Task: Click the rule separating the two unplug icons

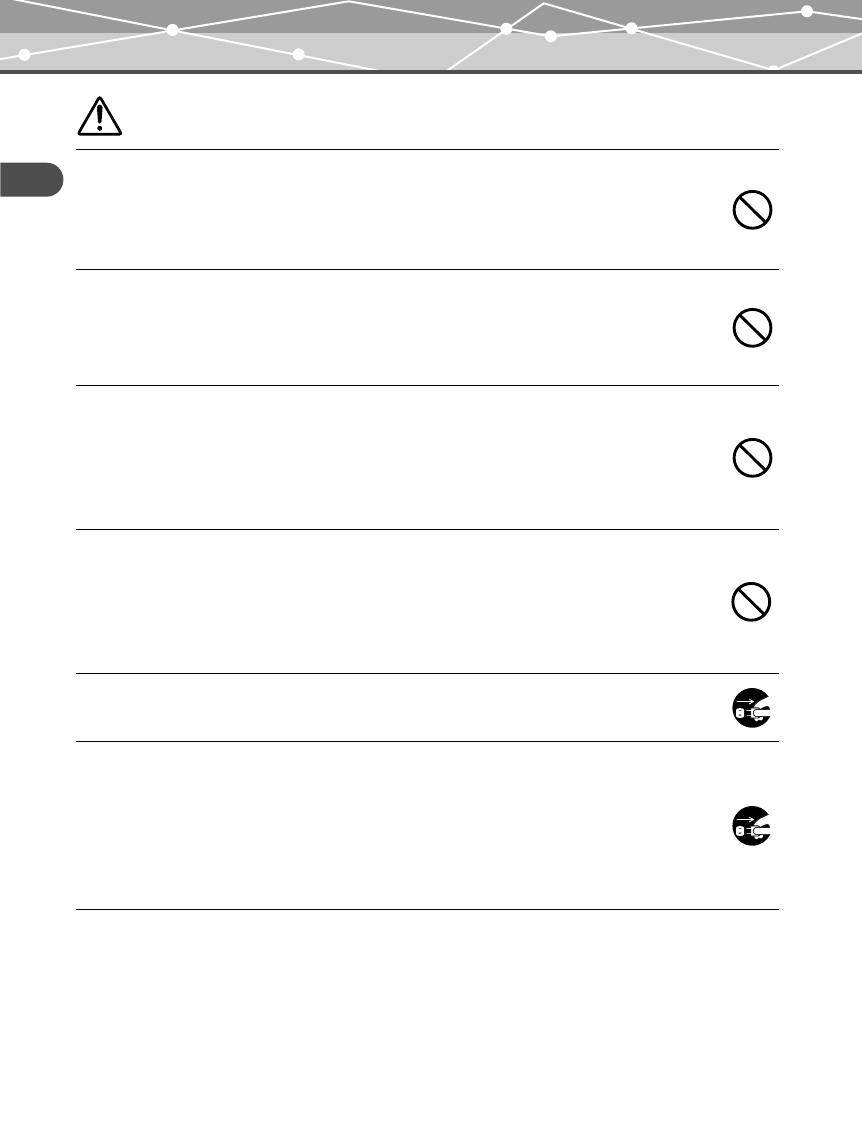Action: (x=427, y=741)
